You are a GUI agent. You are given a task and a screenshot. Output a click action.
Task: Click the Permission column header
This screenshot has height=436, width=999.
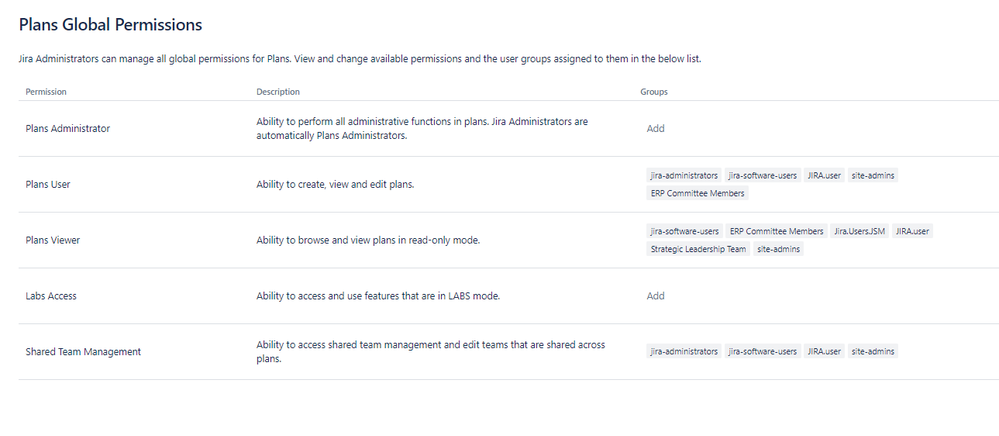pos(46,92)
